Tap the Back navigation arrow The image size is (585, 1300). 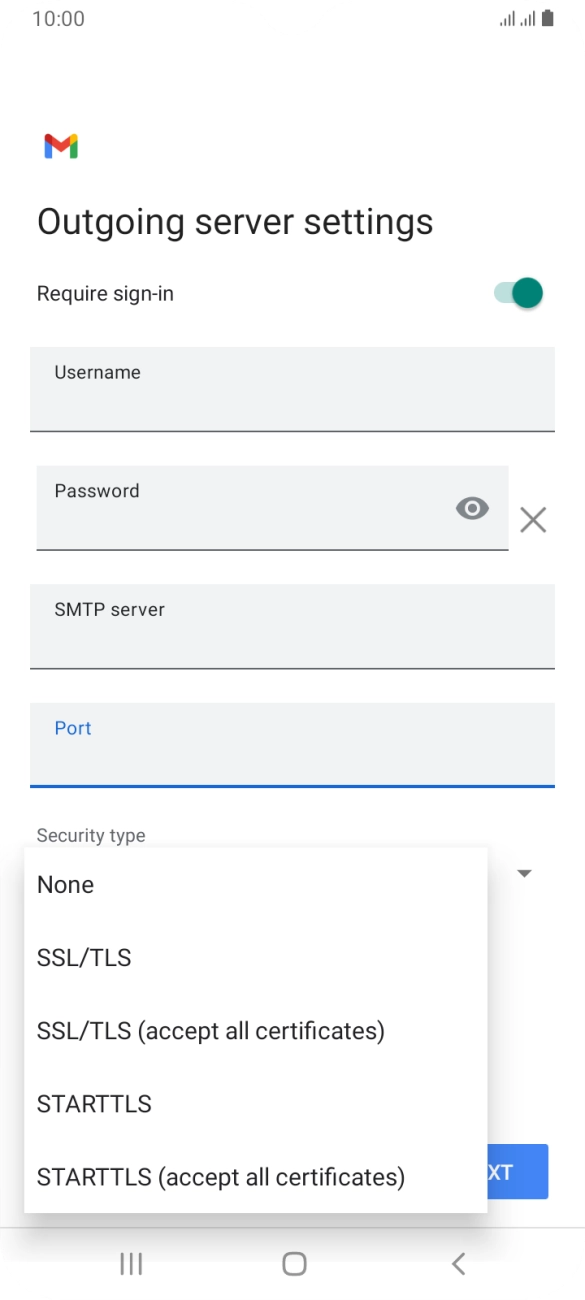click(457, 1263)
